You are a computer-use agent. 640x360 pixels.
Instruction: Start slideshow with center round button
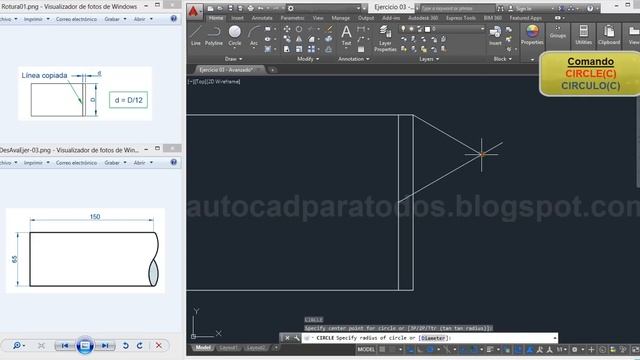tap(85, 346)
